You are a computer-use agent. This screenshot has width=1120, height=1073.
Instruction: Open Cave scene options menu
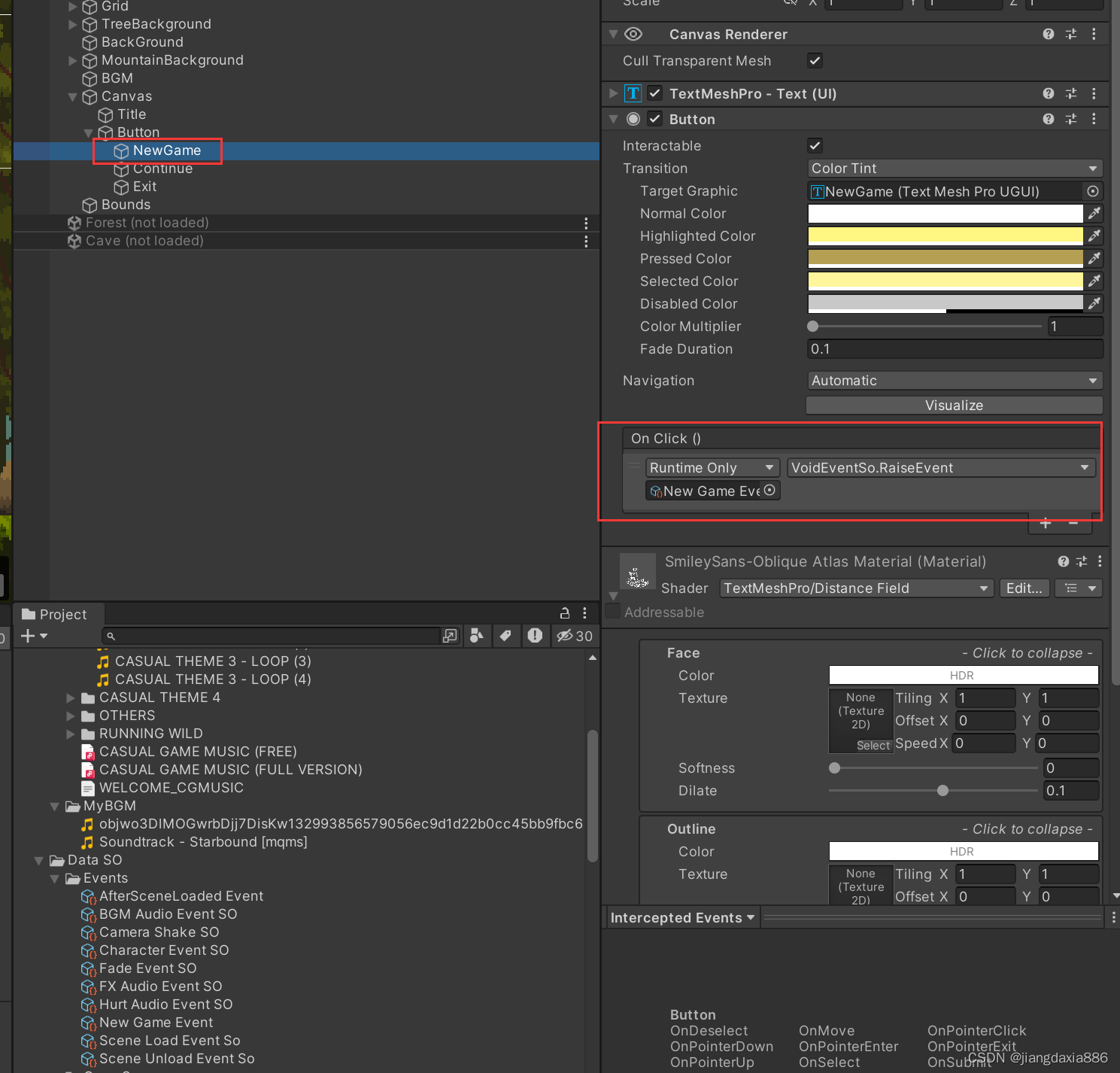tap(586, 241)
